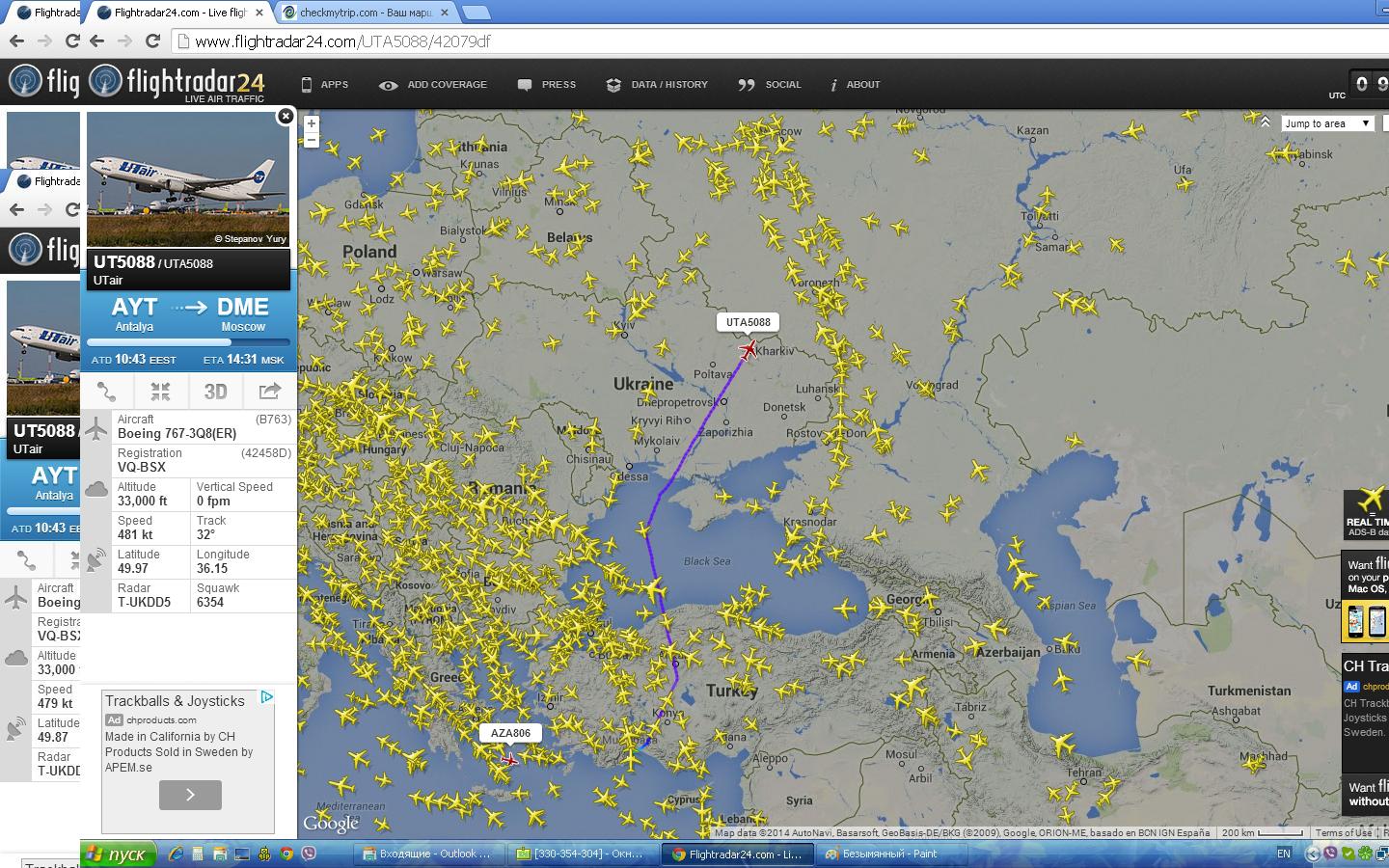Switch to the checkmytrip.com browser tab
The image size is (1389, 868).
(365, 13)
